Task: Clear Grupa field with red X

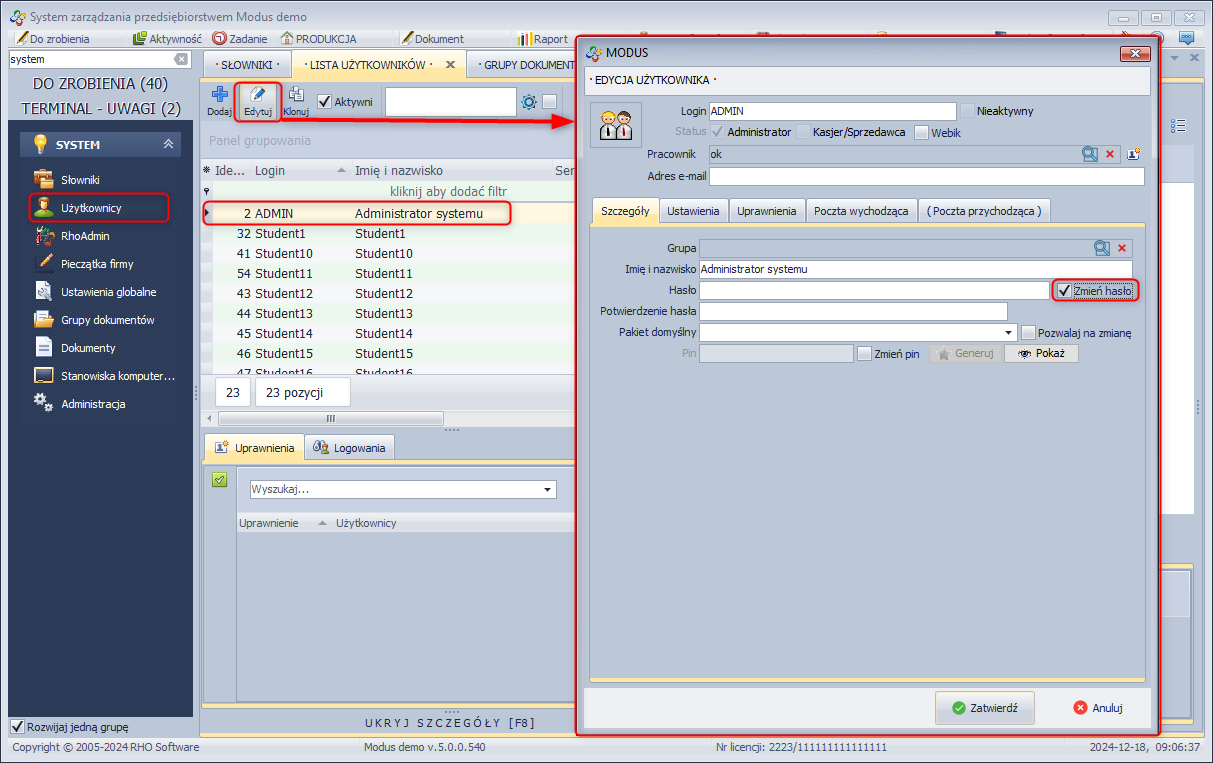Action: [x=1122, y=248]
